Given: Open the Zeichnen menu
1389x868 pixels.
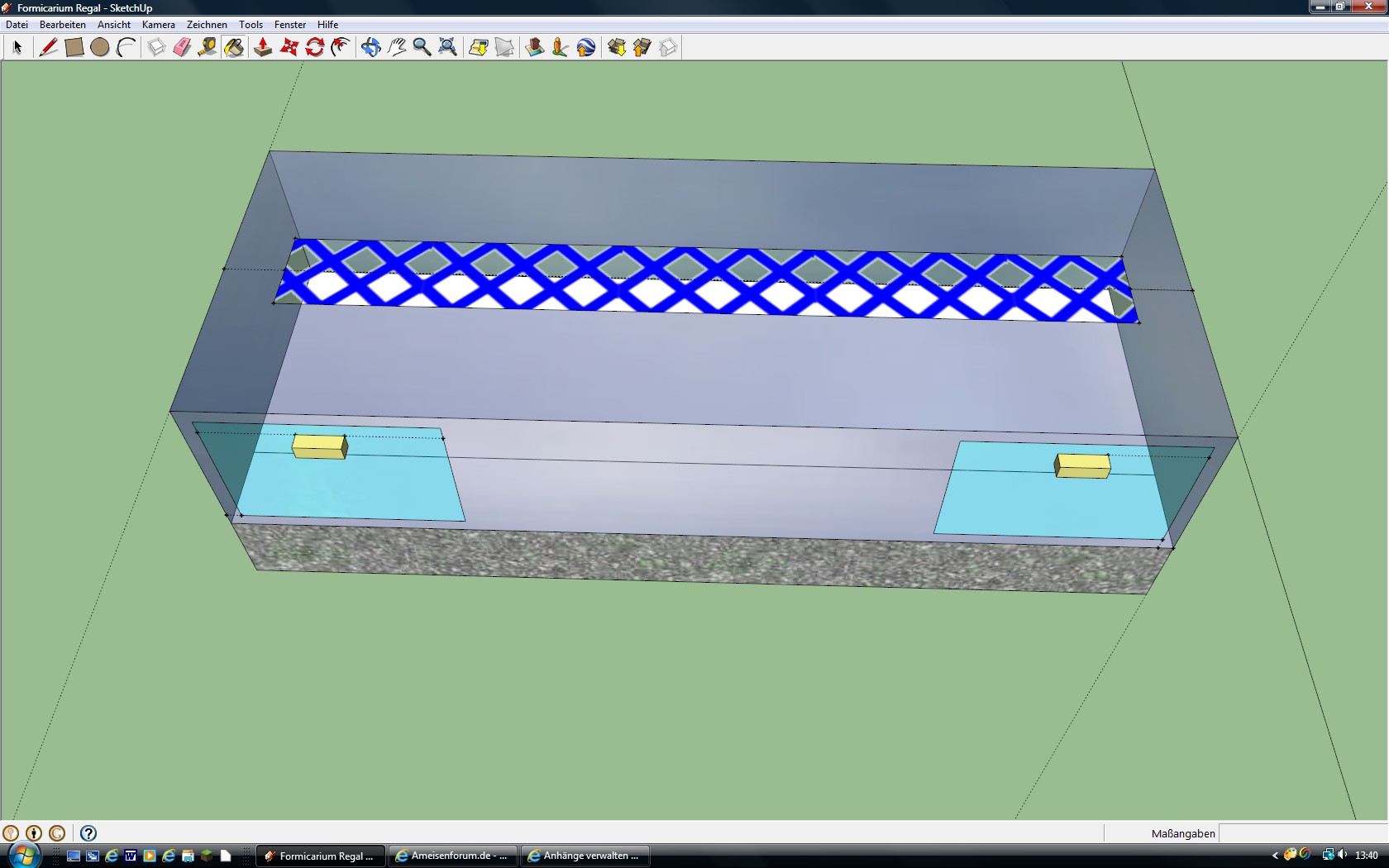Looking at the screenshot, I should (207, 25).
